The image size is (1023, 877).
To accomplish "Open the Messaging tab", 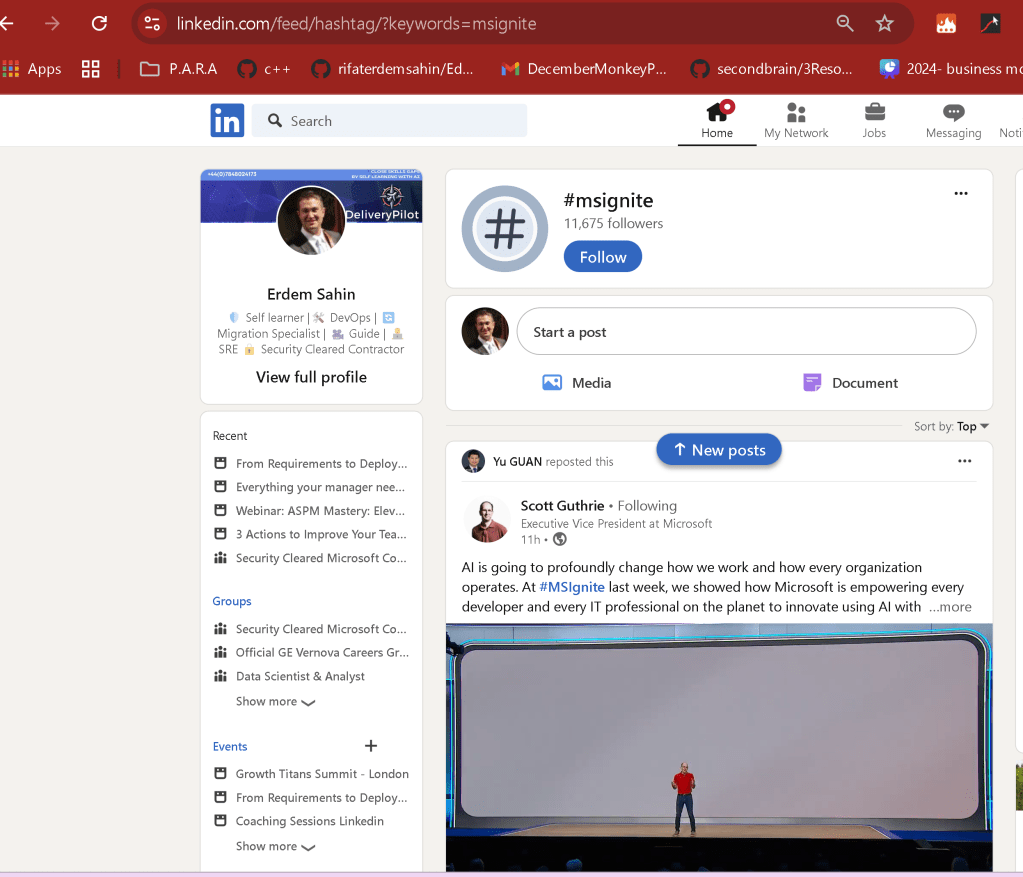I will pyautogui.click(x=953, y=121).
